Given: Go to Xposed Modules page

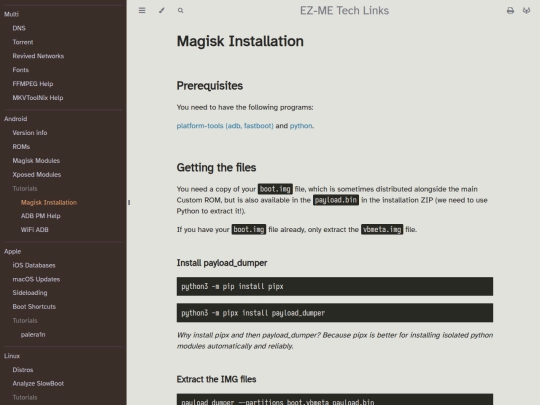Looking at the screenshot, I should pyautogui.click(x=37, y=175).
